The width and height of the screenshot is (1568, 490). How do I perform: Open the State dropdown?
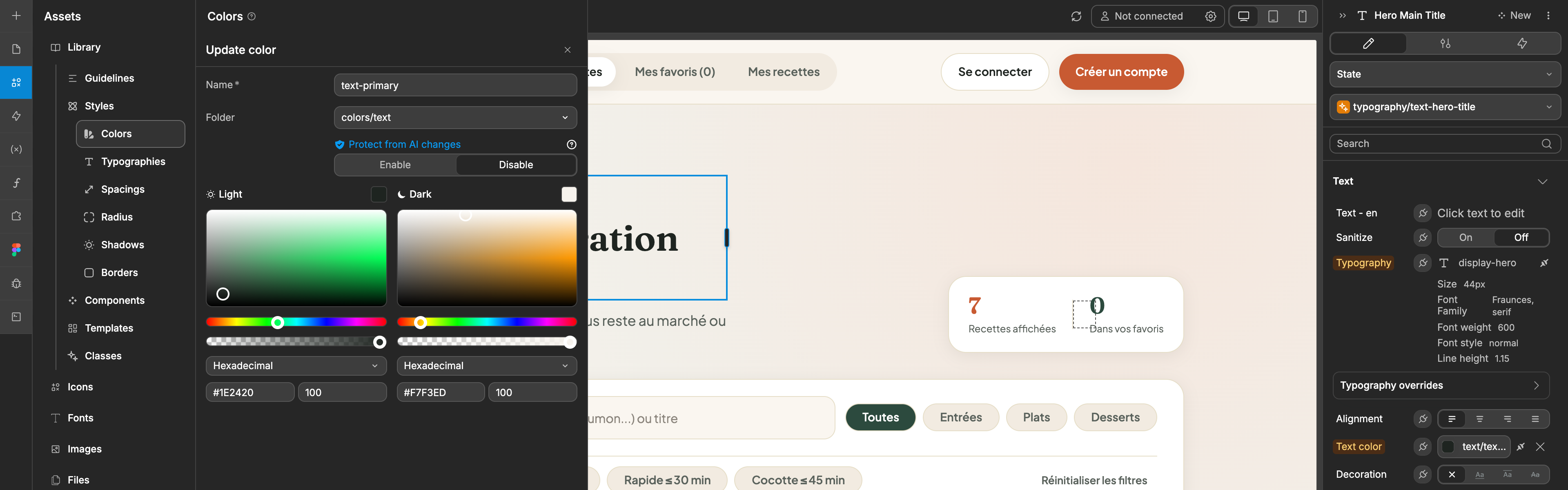1444,74
